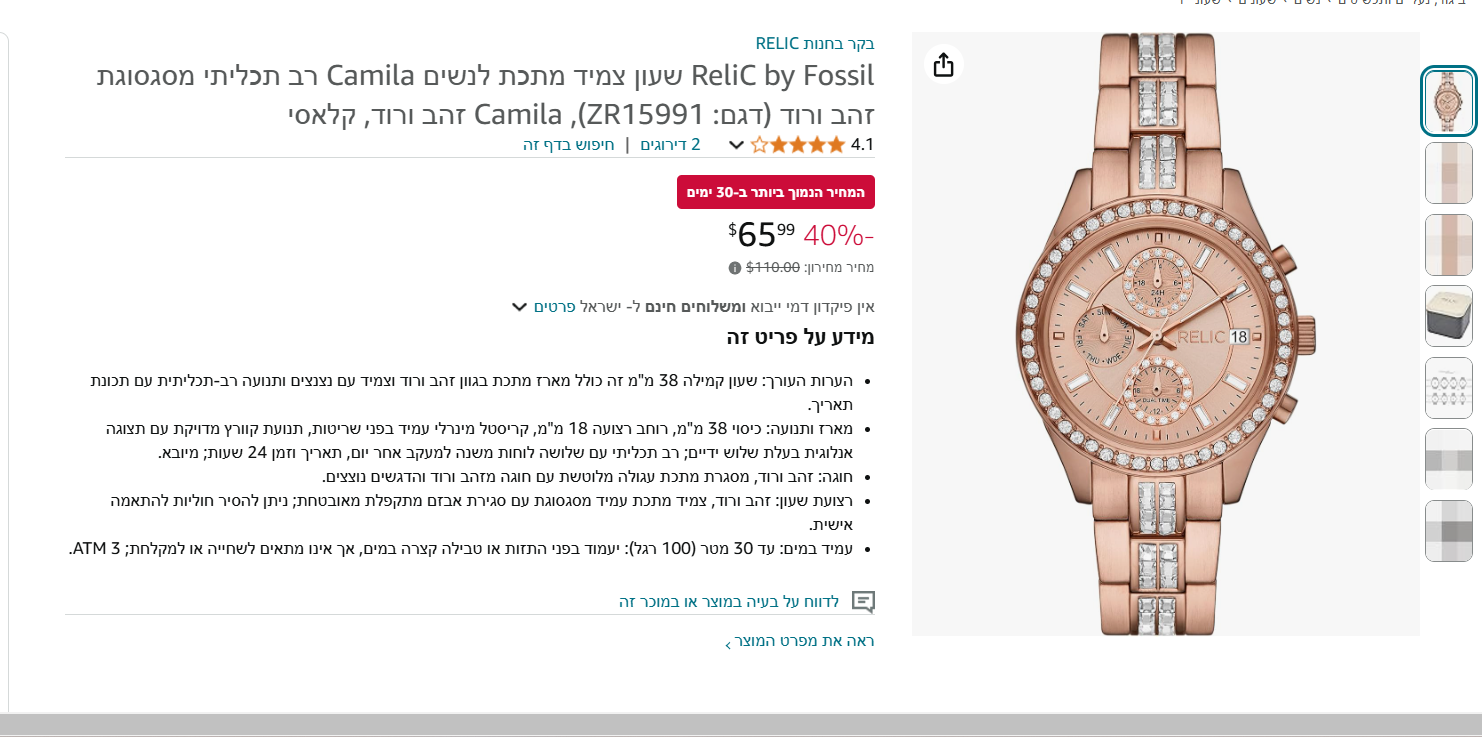
Task: Click the red lowest-price-in-30-days badge
Action: point(775,192)
